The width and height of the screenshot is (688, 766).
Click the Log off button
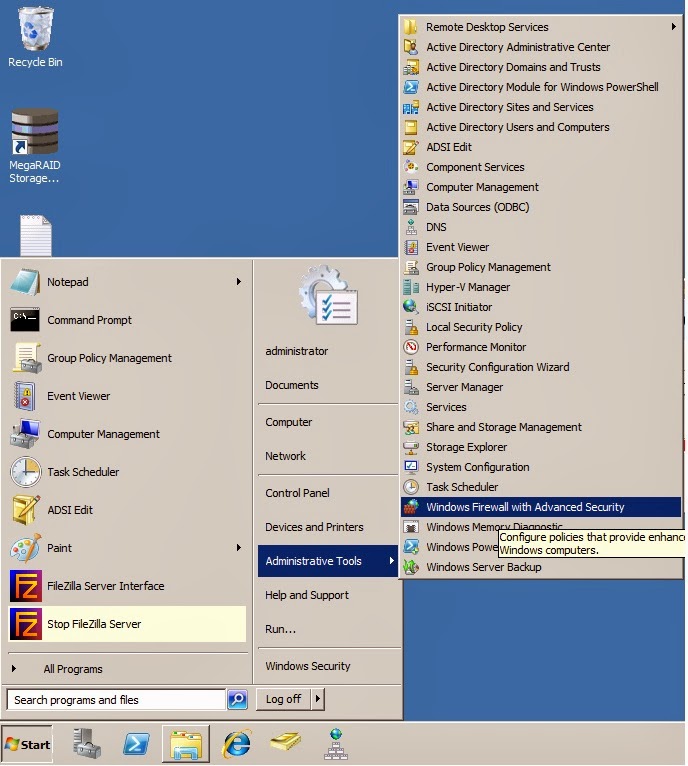point(283,699)
